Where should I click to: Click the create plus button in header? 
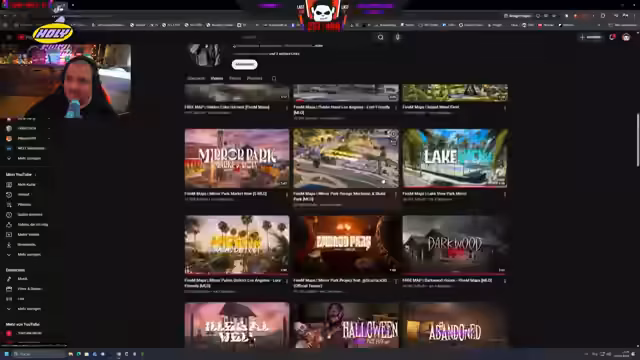pos(591,37)
